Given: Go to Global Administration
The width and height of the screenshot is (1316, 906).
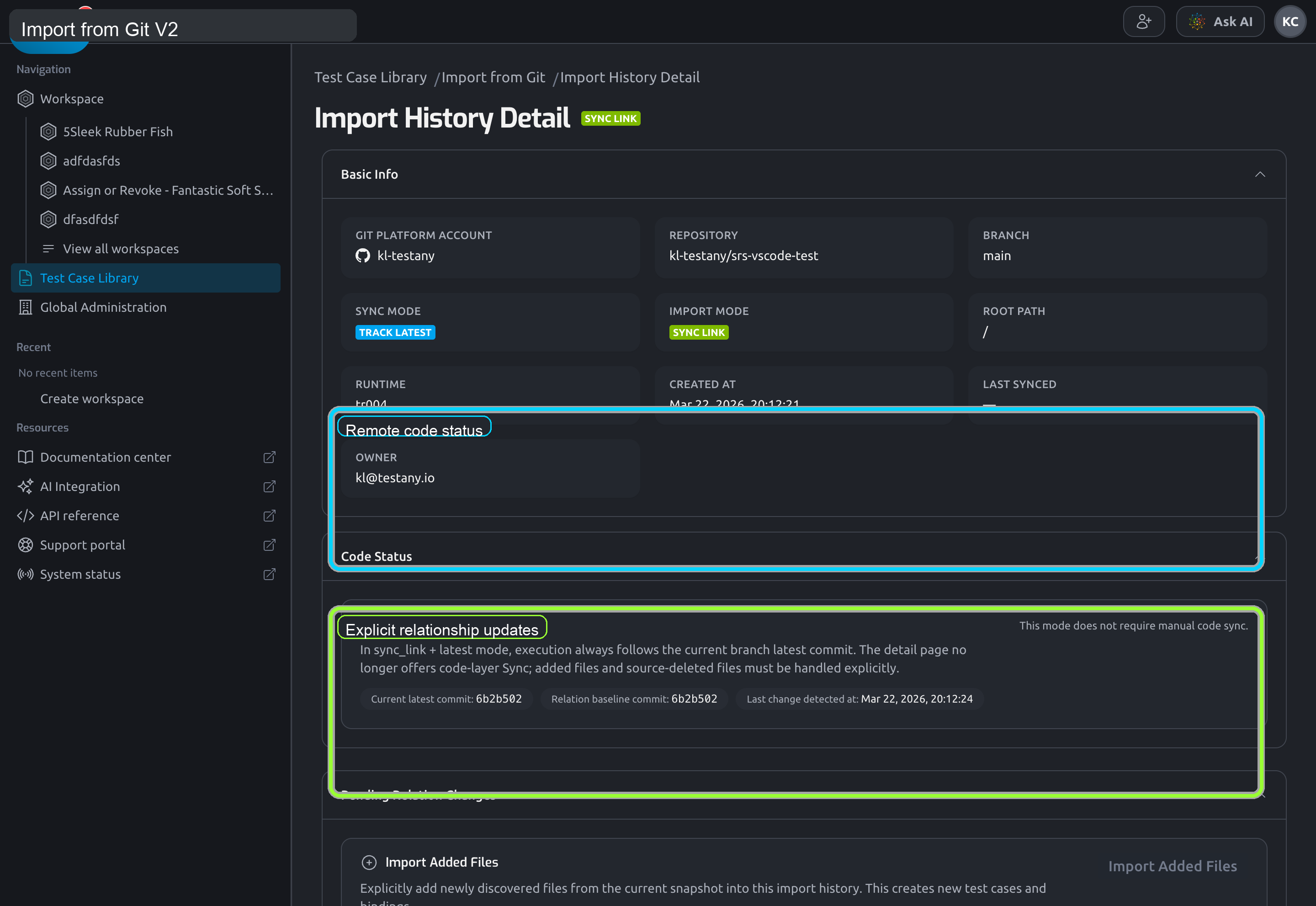Looking at the screenshot, I should coord(103,307).
